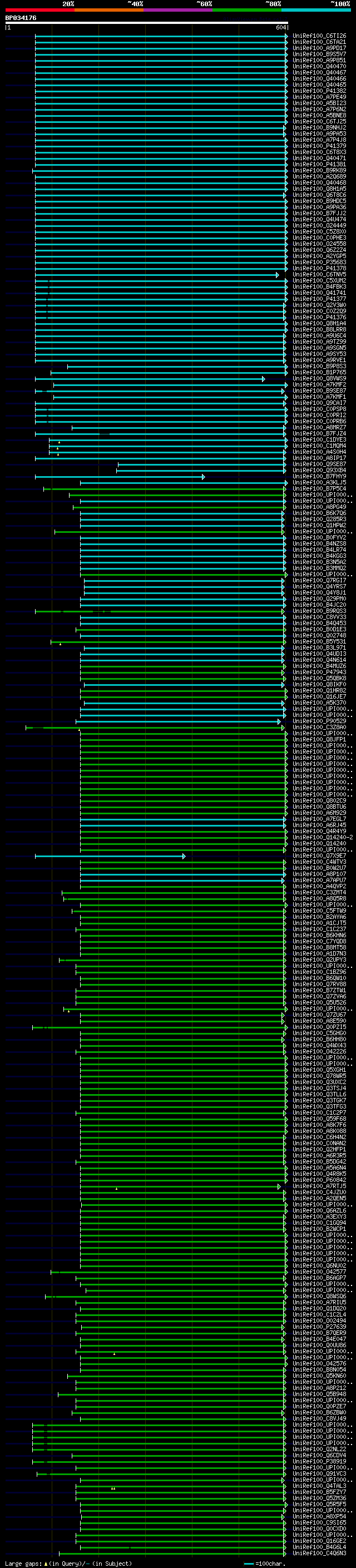Select the label UniRef100_P35683
356x1568 pixels.
pyautogui.click(x=319, y=263)
